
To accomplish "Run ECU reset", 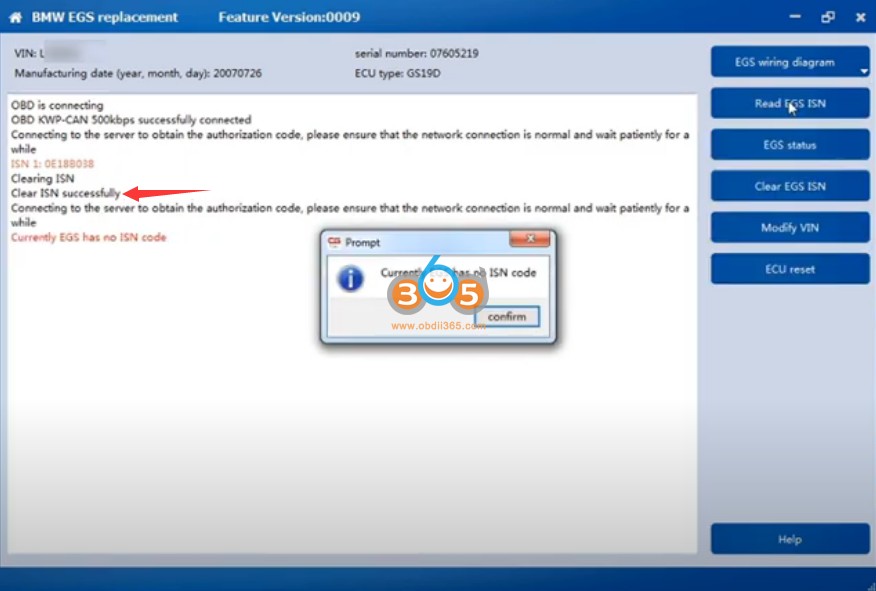I will [790, 269].
